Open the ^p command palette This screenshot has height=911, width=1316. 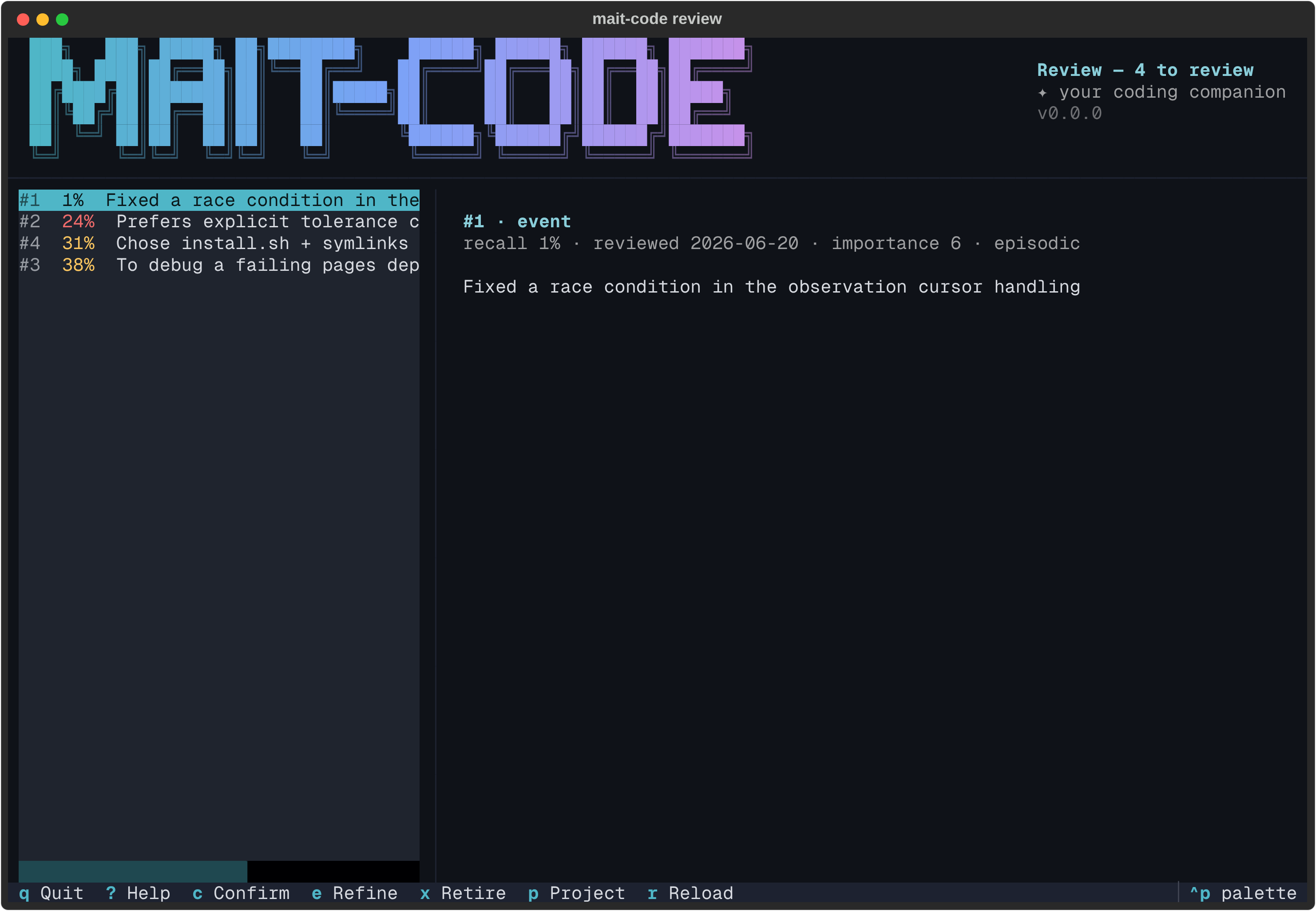(x=1243, y=893)
